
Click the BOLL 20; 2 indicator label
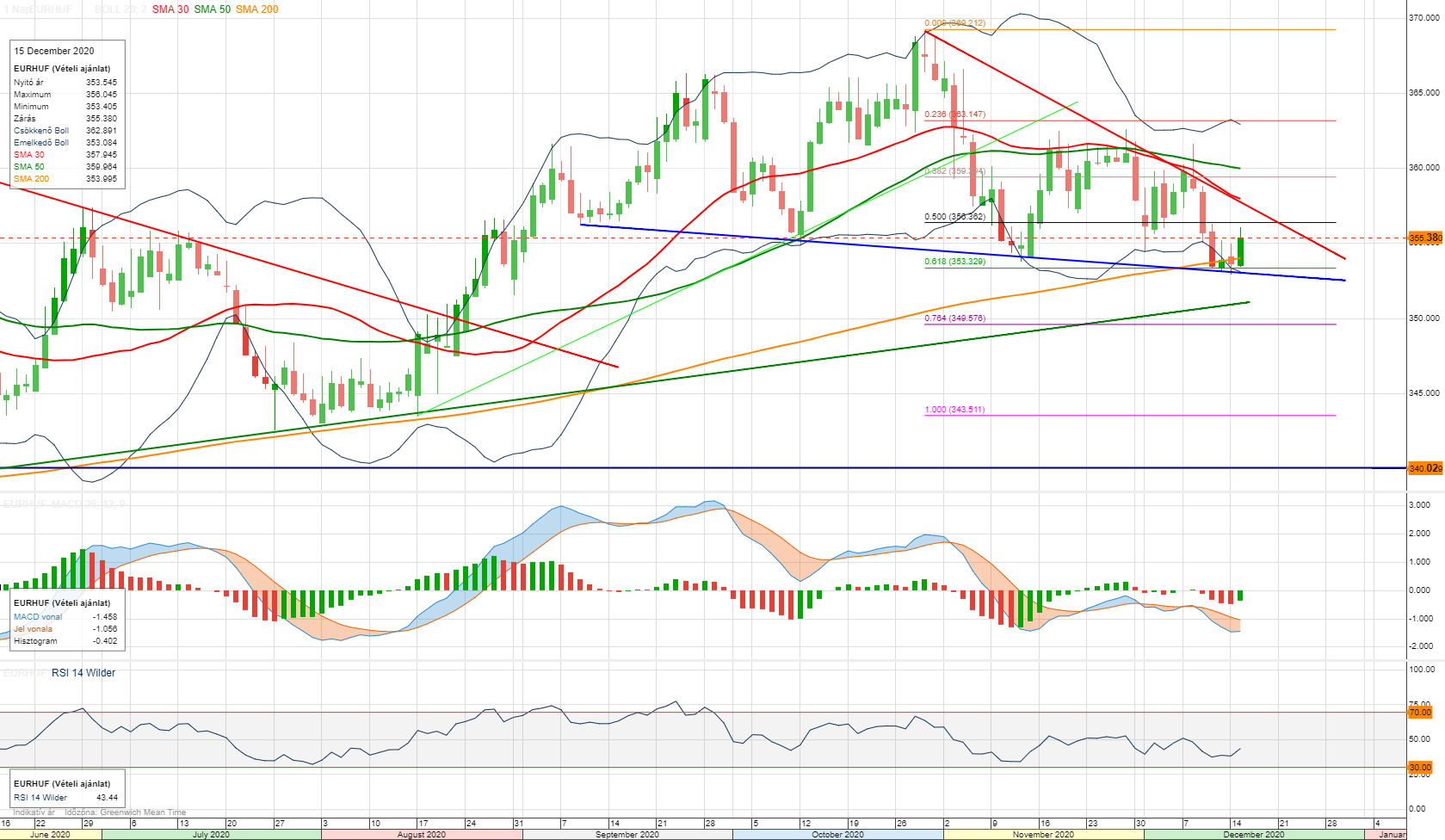tap(120, 9)
